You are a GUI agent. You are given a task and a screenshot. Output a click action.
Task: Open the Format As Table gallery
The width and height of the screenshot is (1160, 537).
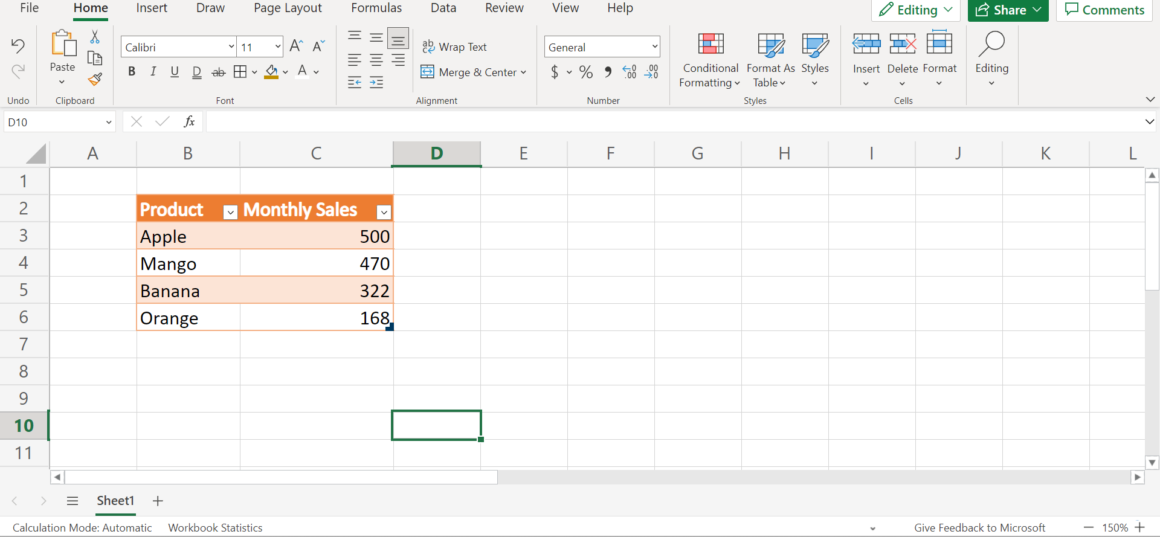[771, 61]
